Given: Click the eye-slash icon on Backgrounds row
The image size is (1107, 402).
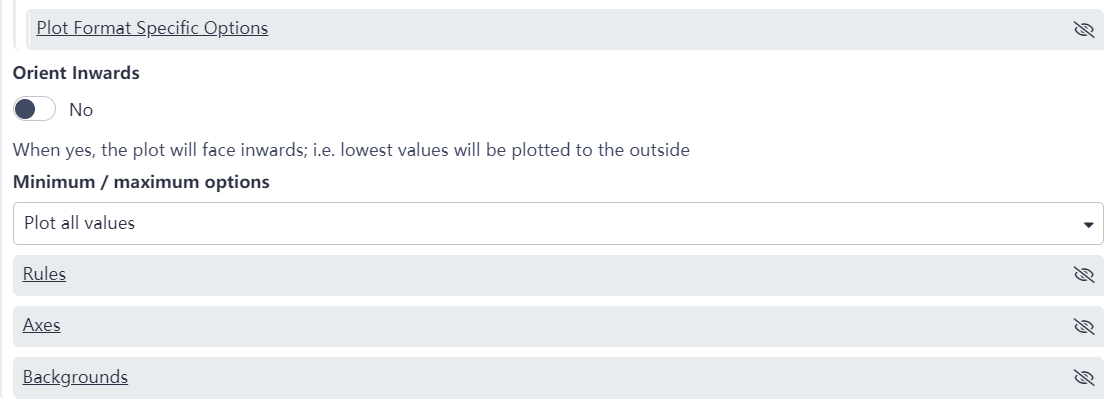Looking at the screenshot, I should (x=1083, y=377).
